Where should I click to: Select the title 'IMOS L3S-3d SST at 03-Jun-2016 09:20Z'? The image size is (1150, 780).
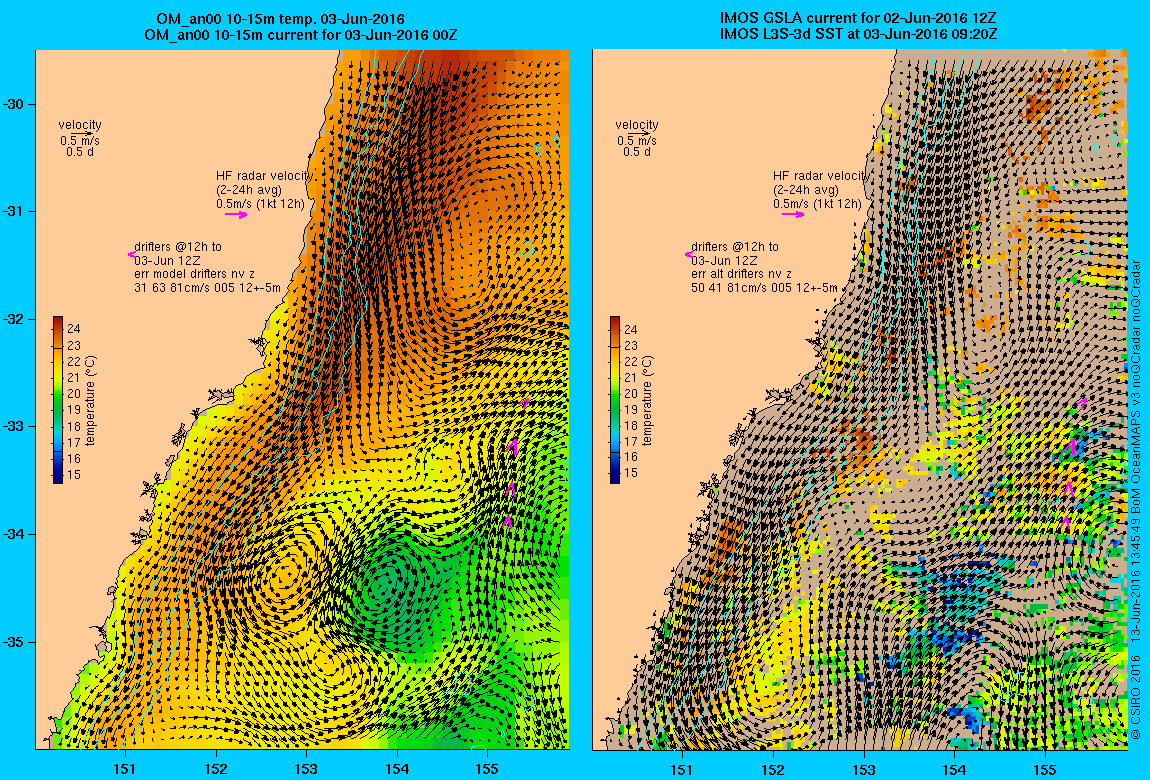coord(859,34)
